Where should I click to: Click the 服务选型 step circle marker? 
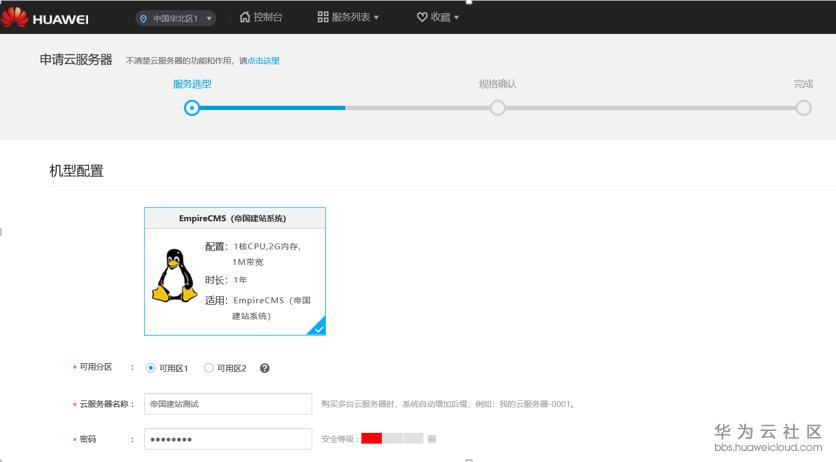[192, 108]
